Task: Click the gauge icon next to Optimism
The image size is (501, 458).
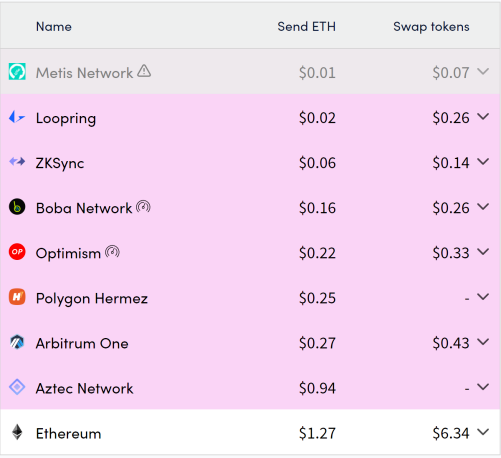Action: click(x=112, y=252)
